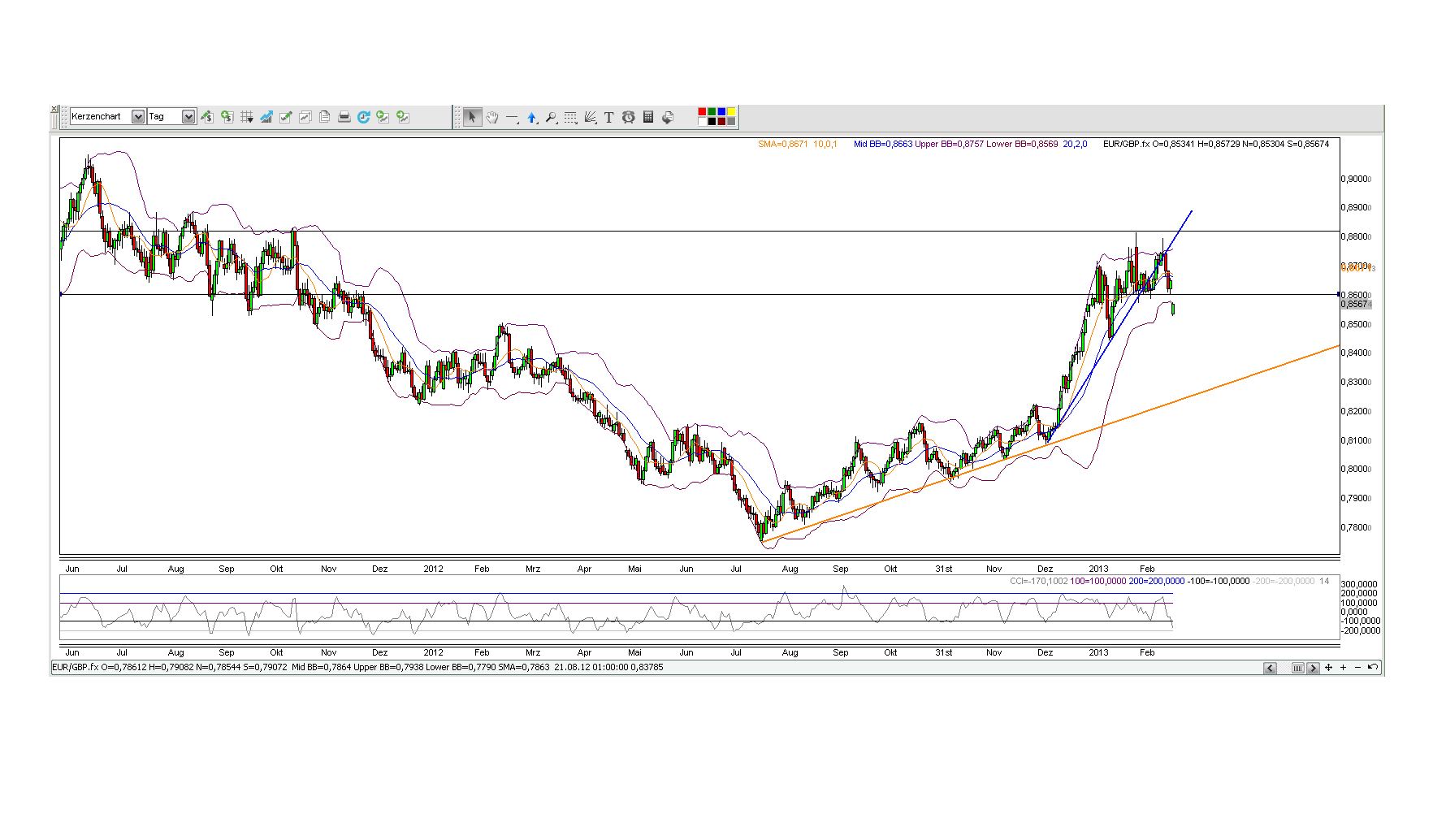Click the add order plus-dollar icon
The width and height of the screenshot is (1433, 840).
(227, 117)
